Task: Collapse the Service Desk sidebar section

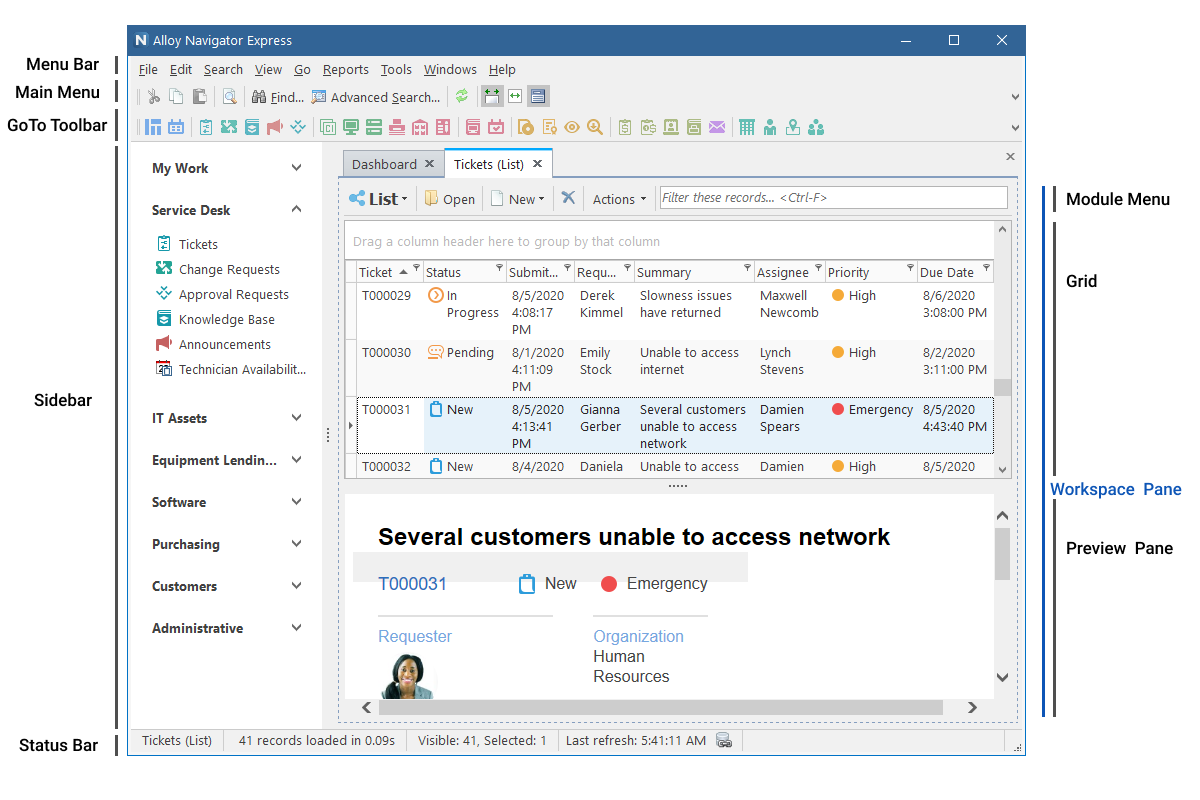Action: coord(296,210)
